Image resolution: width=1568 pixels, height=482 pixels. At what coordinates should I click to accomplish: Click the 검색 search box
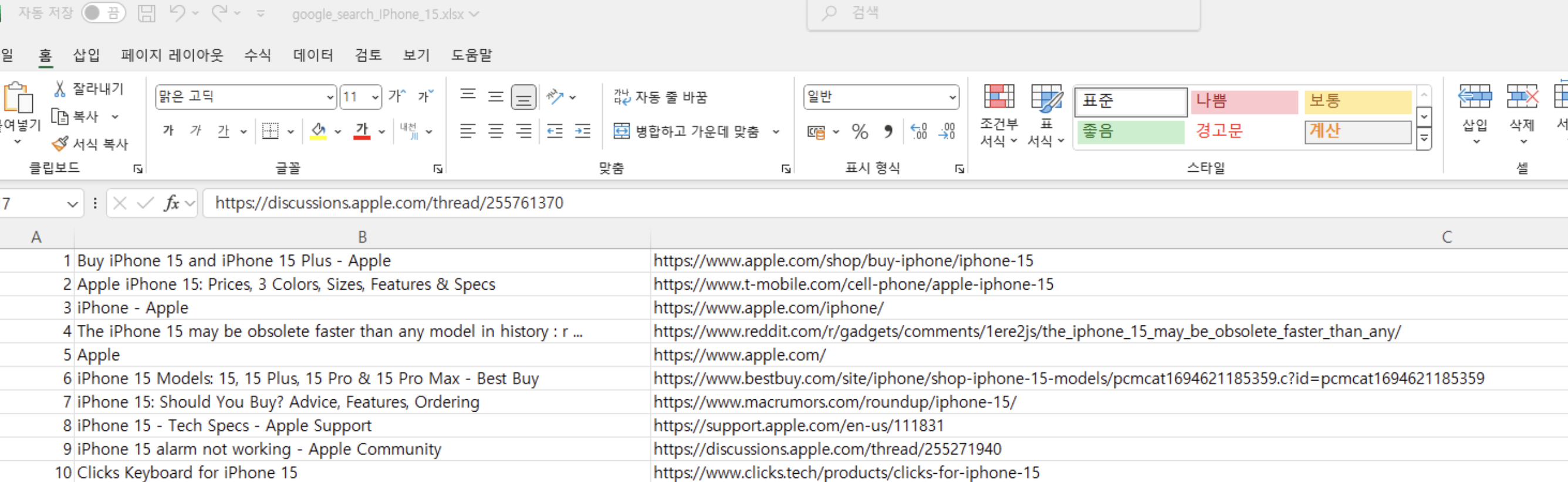pyautogui.click(x=1003, y=13)
